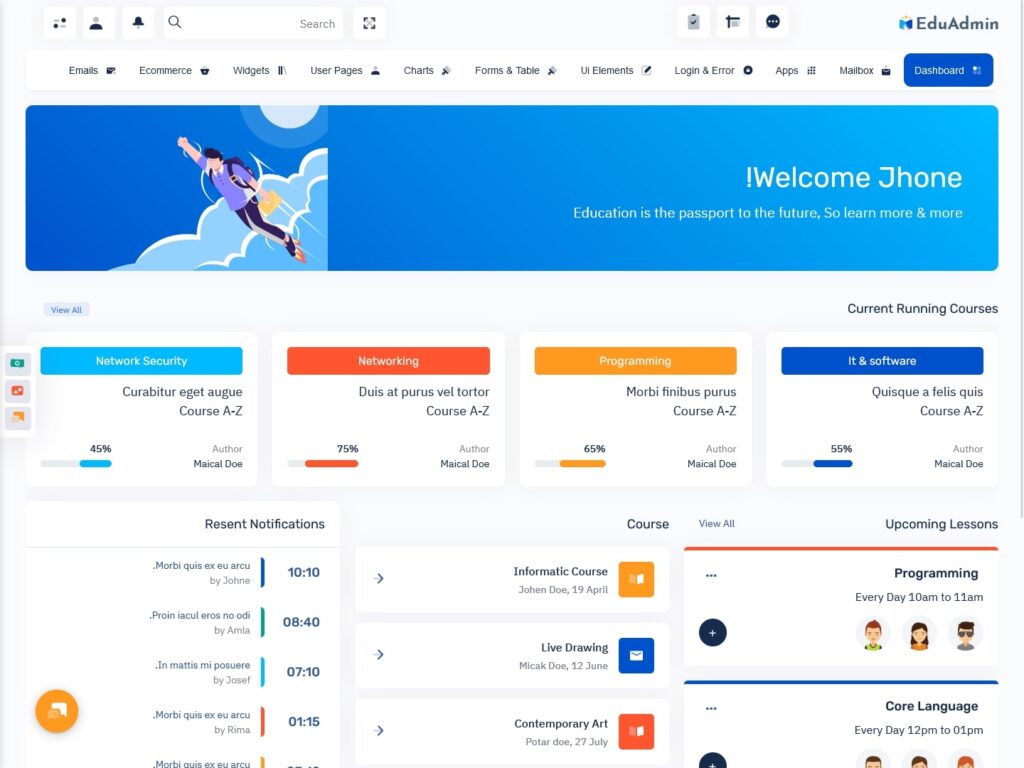Open the apps grid icon top left
The image size is (1024, 768).
pyautogui.click(x=59, y=22)
